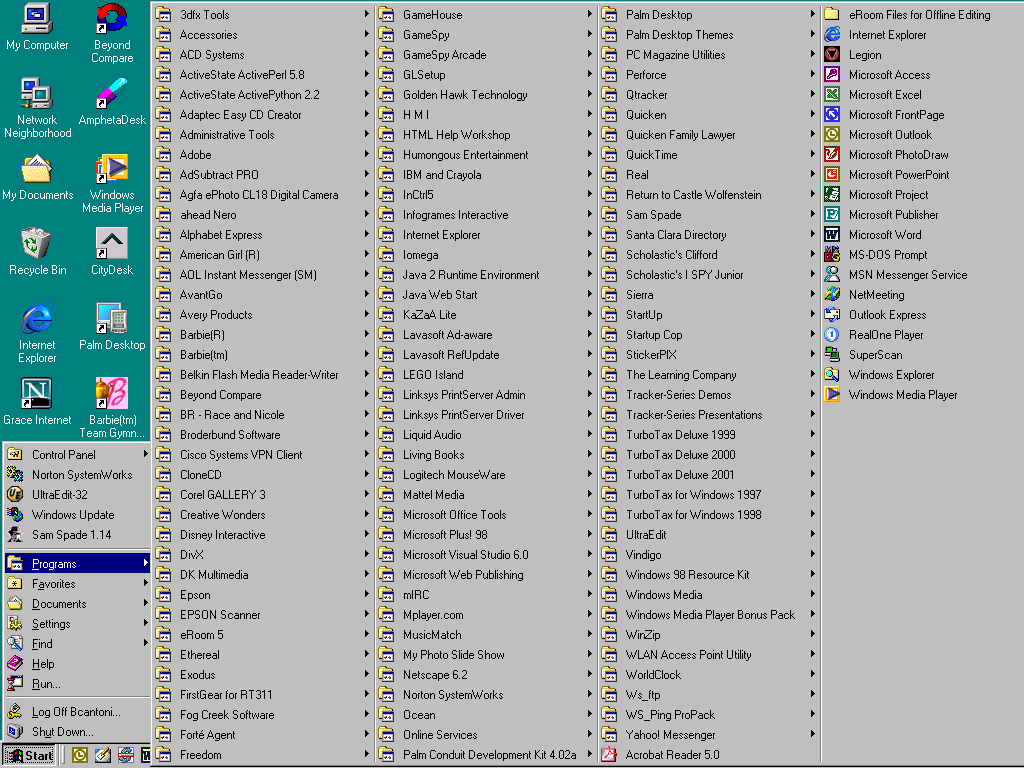Click the Microsoft Outlook icon in Programs
The image size is (1024, 768).
pyautogui.click(x=832, y=135)
